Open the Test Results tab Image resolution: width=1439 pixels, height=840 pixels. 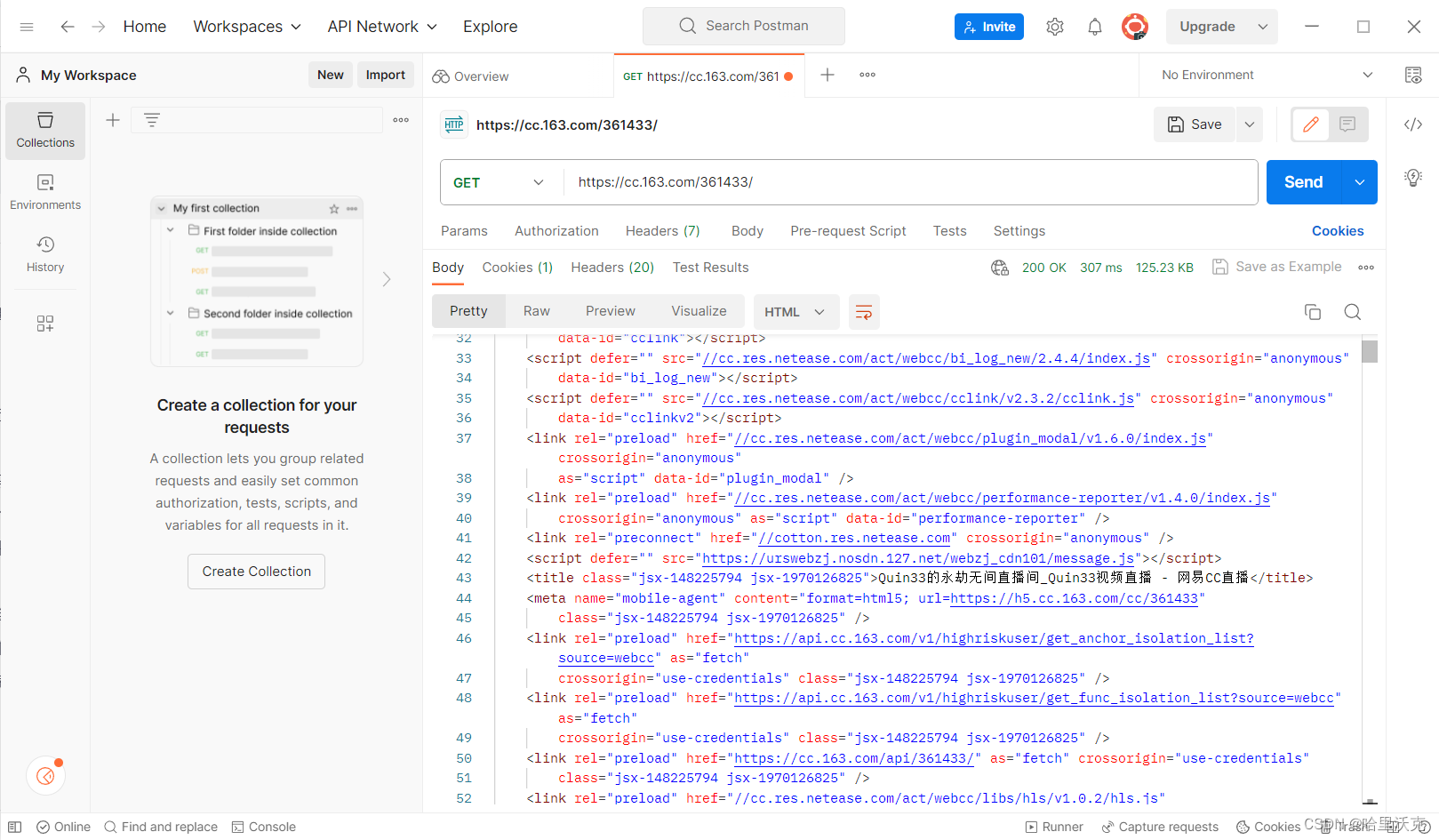[710, 268]
